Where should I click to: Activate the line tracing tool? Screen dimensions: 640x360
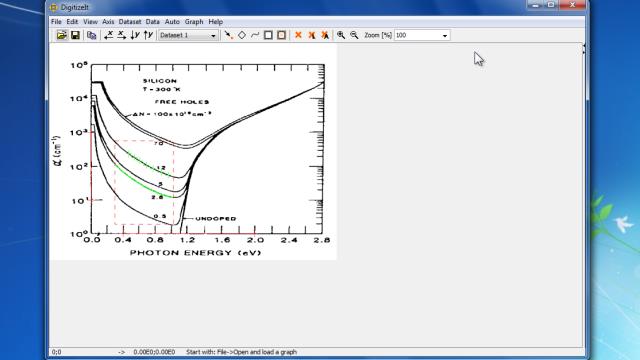[x=255, y=35]
